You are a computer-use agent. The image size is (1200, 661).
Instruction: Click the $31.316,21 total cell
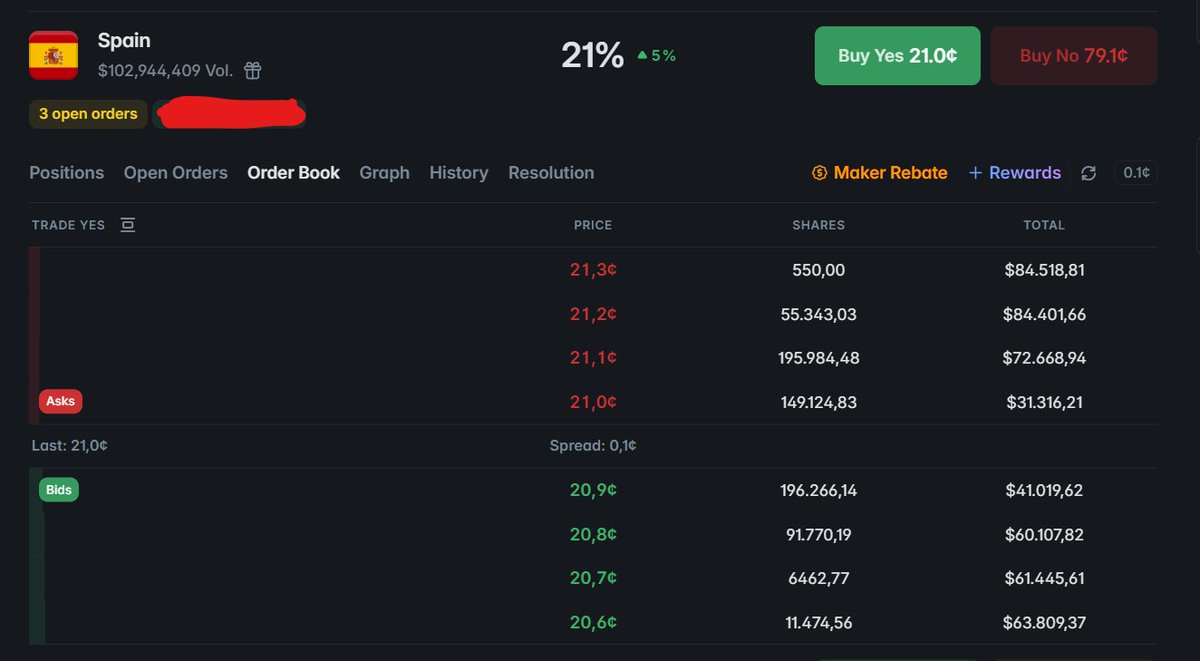pyautogui.click(x=1044, y=402)
